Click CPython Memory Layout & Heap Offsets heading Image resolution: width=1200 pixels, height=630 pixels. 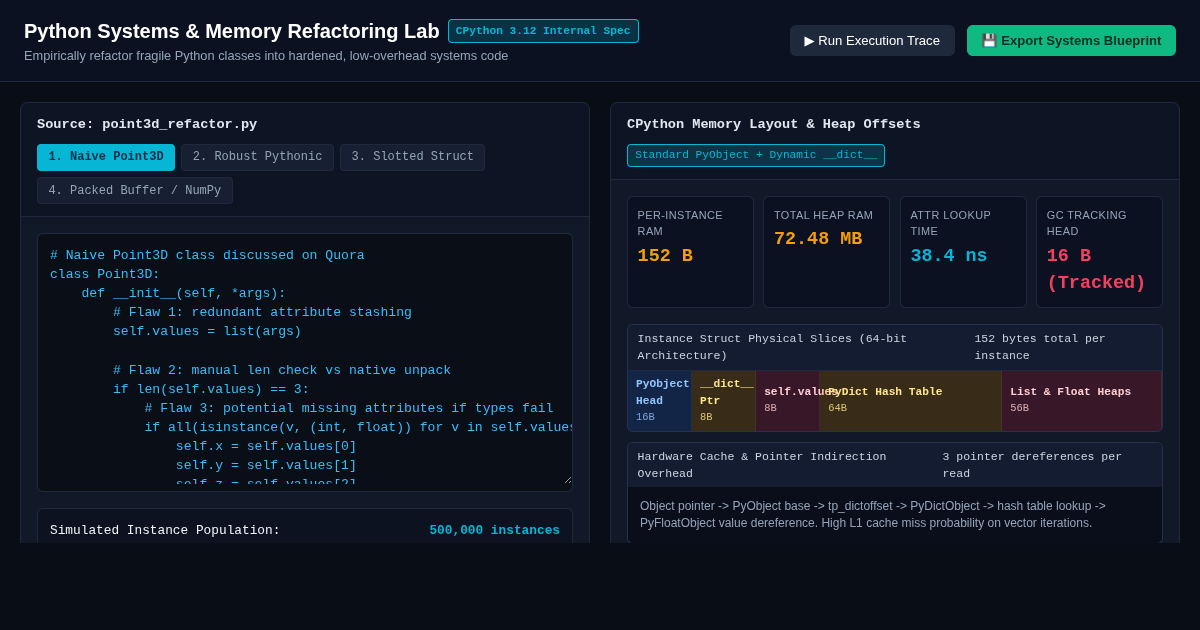tap(773, 124)
